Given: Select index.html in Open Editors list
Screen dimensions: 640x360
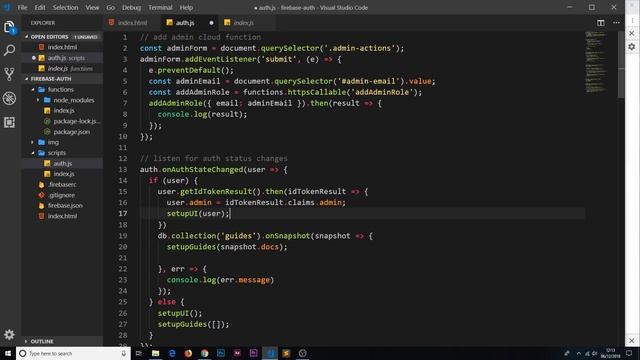Looking at the screenshot, I should pos(62,47).
